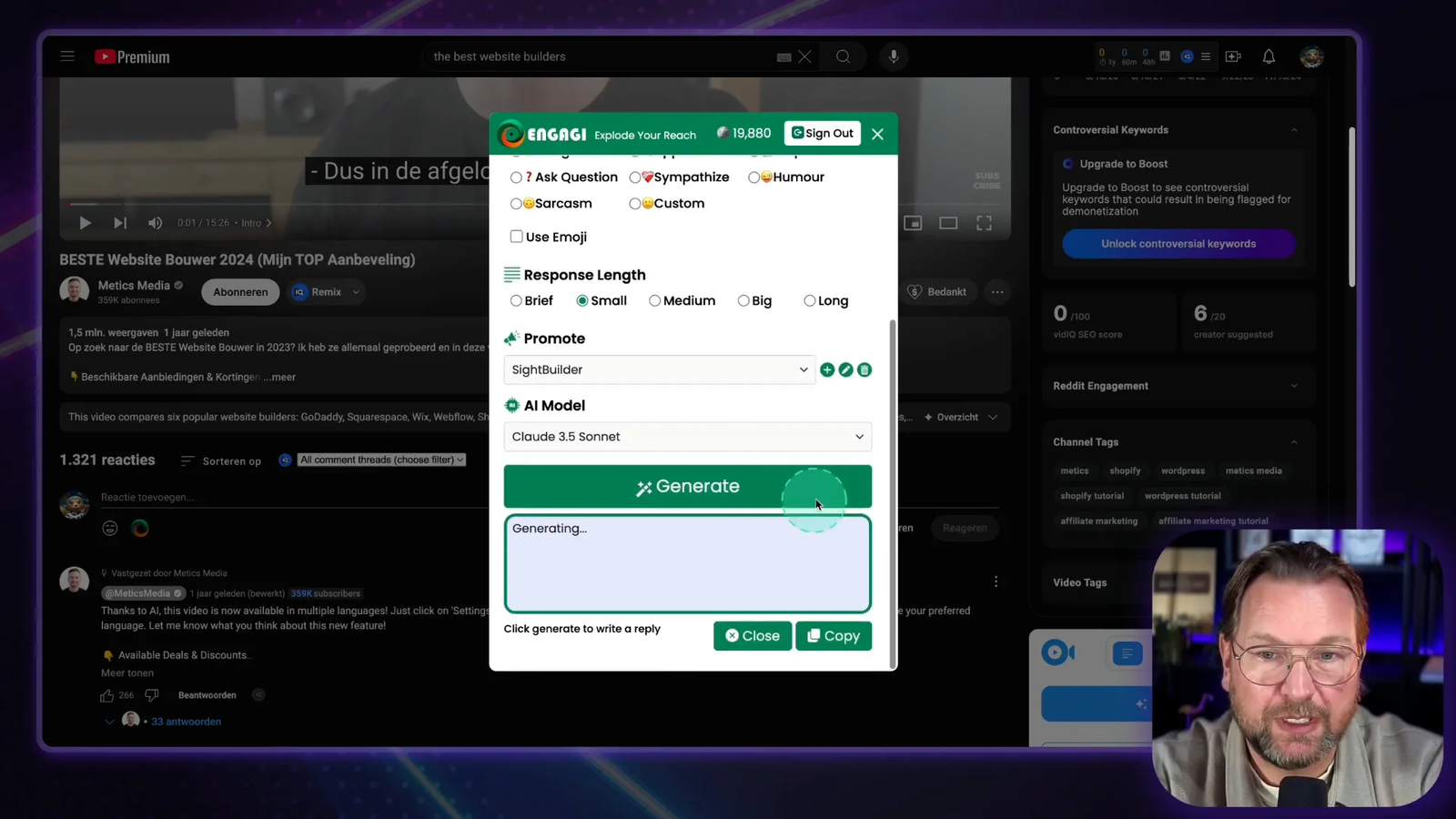
Task: Activate voice search microphone
Action: click(894, 56)
